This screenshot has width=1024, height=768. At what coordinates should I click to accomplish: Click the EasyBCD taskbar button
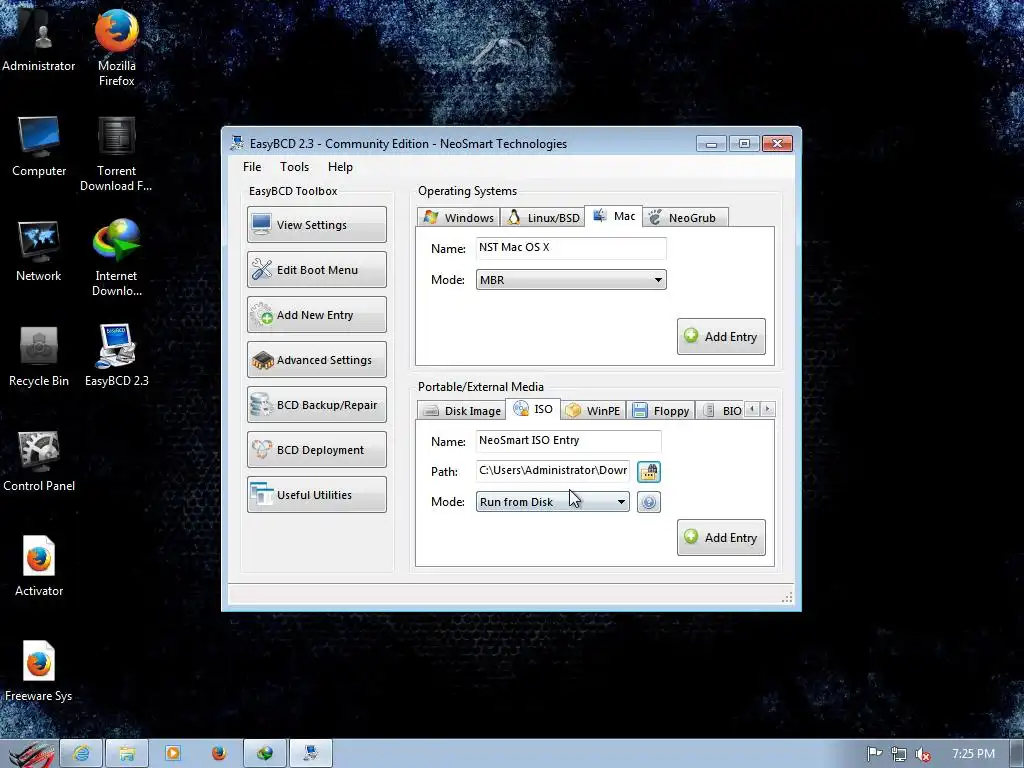click(311, 754)
